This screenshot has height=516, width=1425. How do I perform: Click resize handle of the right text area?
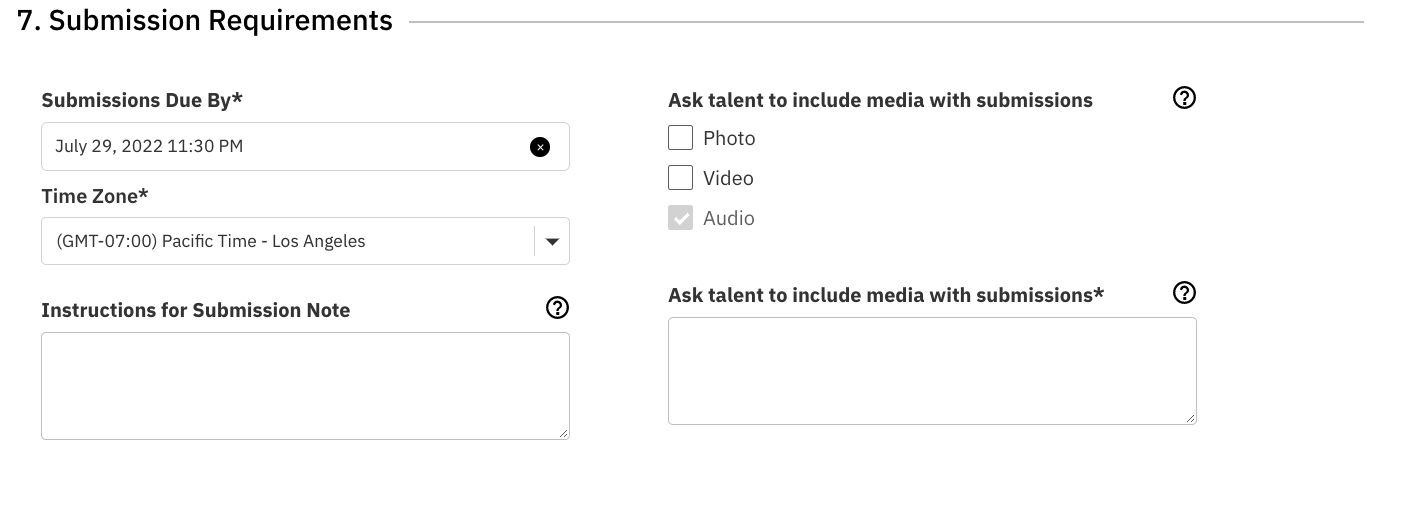[1191, 418]
